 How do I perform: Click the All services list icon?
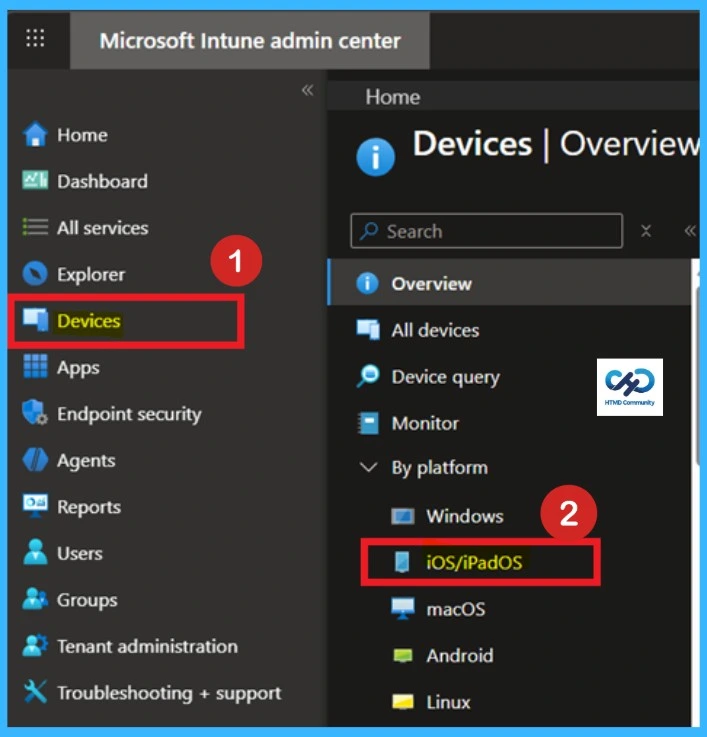(35, 227)
